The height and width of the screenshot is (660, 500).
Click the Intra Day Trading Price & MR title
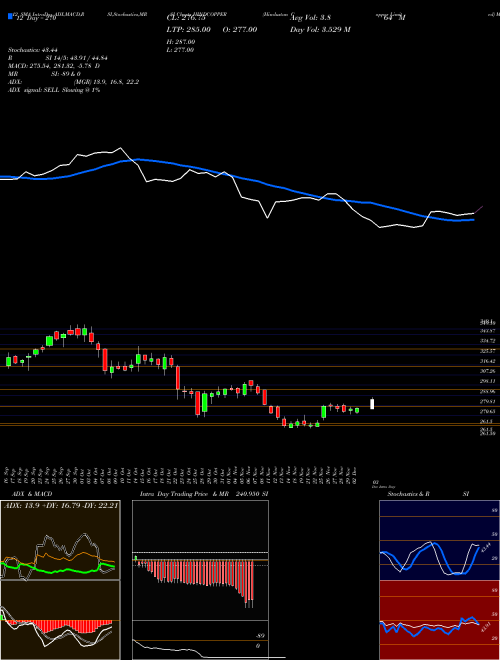[x=204, y=494]
